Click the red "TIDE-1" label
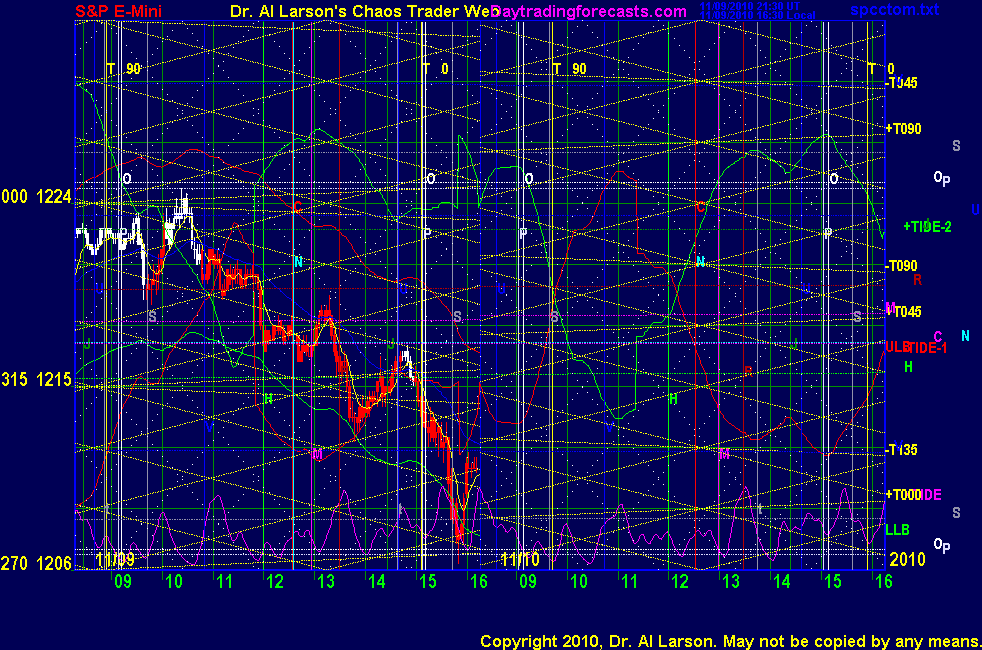982x650 pixels. point(928,348)
